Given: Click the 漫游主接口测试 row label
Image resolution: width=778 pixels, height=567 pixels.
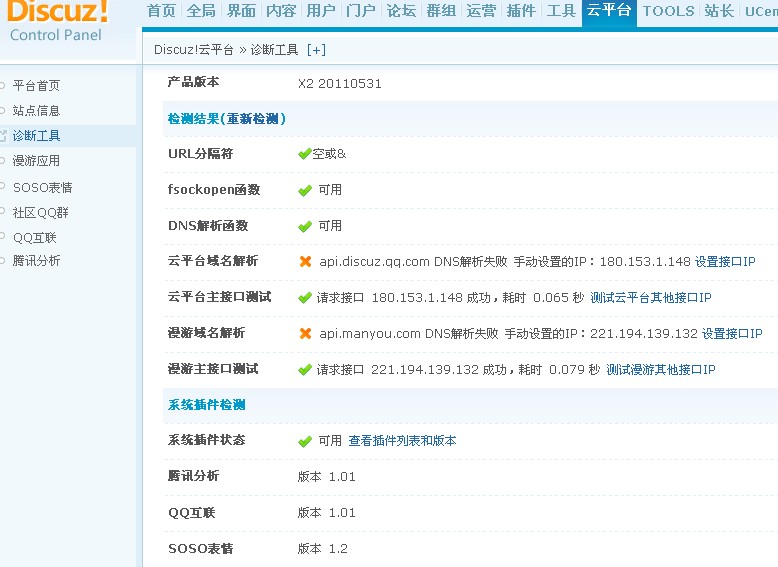Looking at the screenshot, I should (213, 369).
